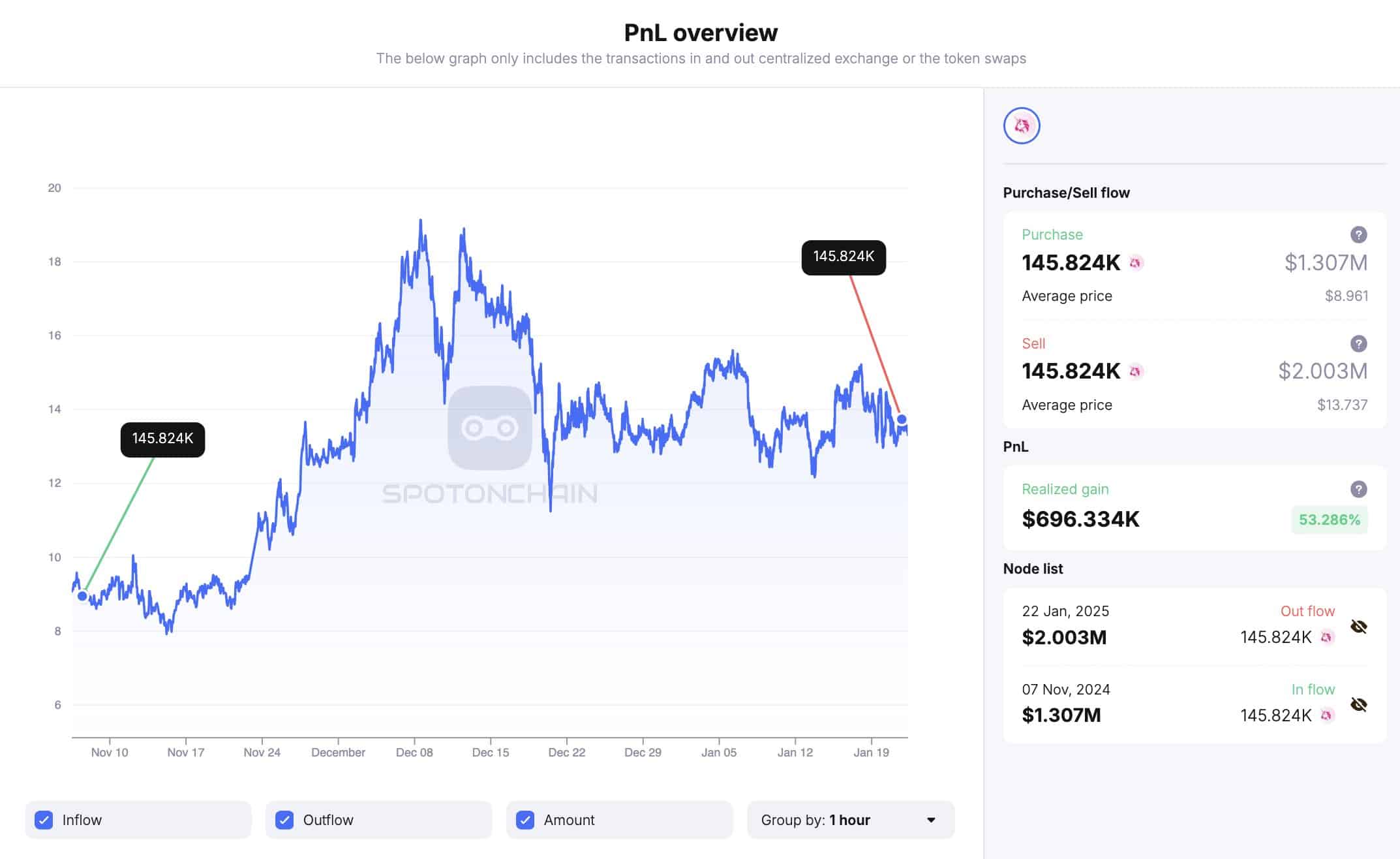The width and height of the screenshot is (1400, 859).
Task: Open the Sell help question mark
Action: pyautogui.click(x=1358, y=343)
